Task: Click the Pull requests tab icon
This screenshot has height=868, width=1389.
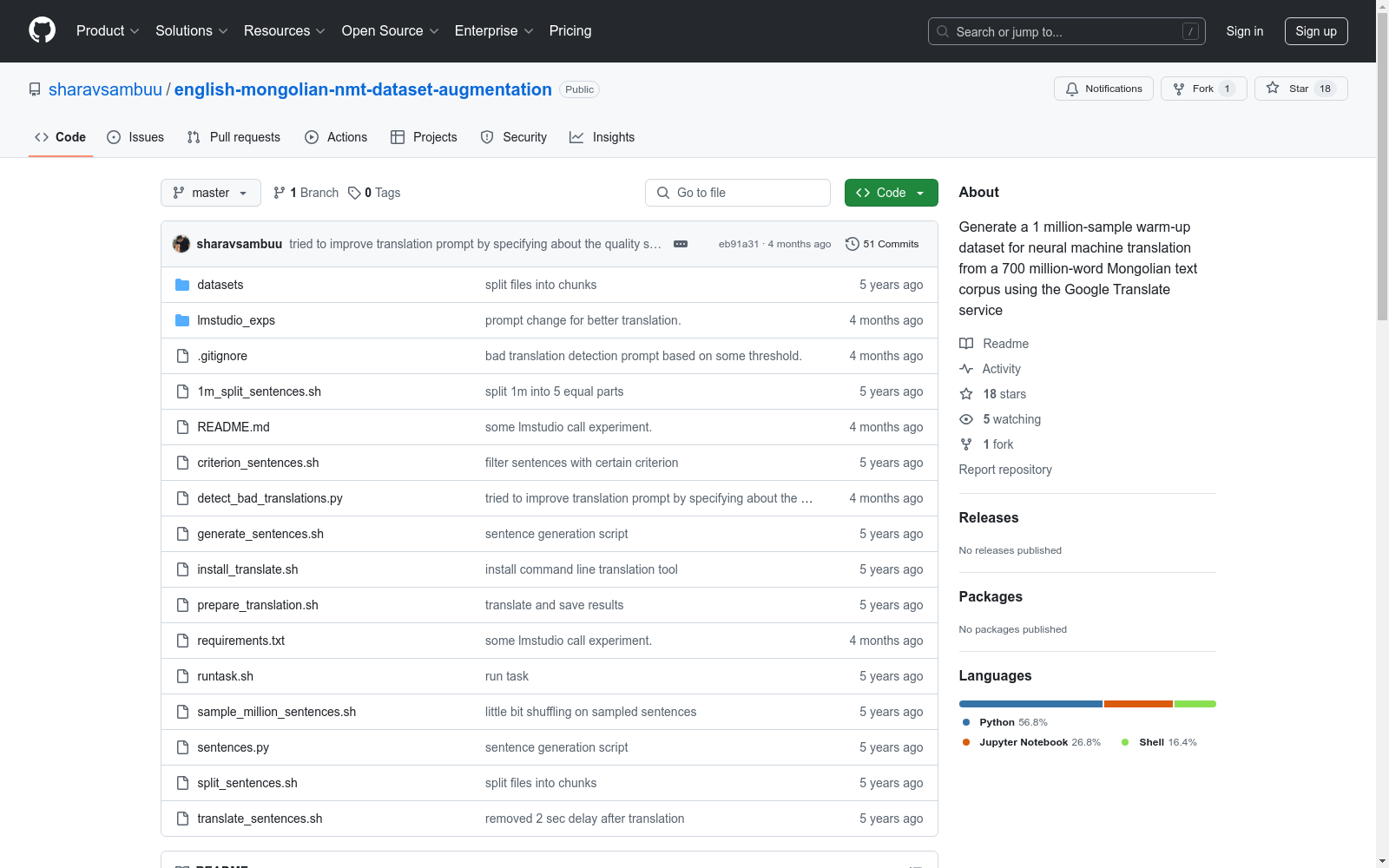Action: click(194, 137)
